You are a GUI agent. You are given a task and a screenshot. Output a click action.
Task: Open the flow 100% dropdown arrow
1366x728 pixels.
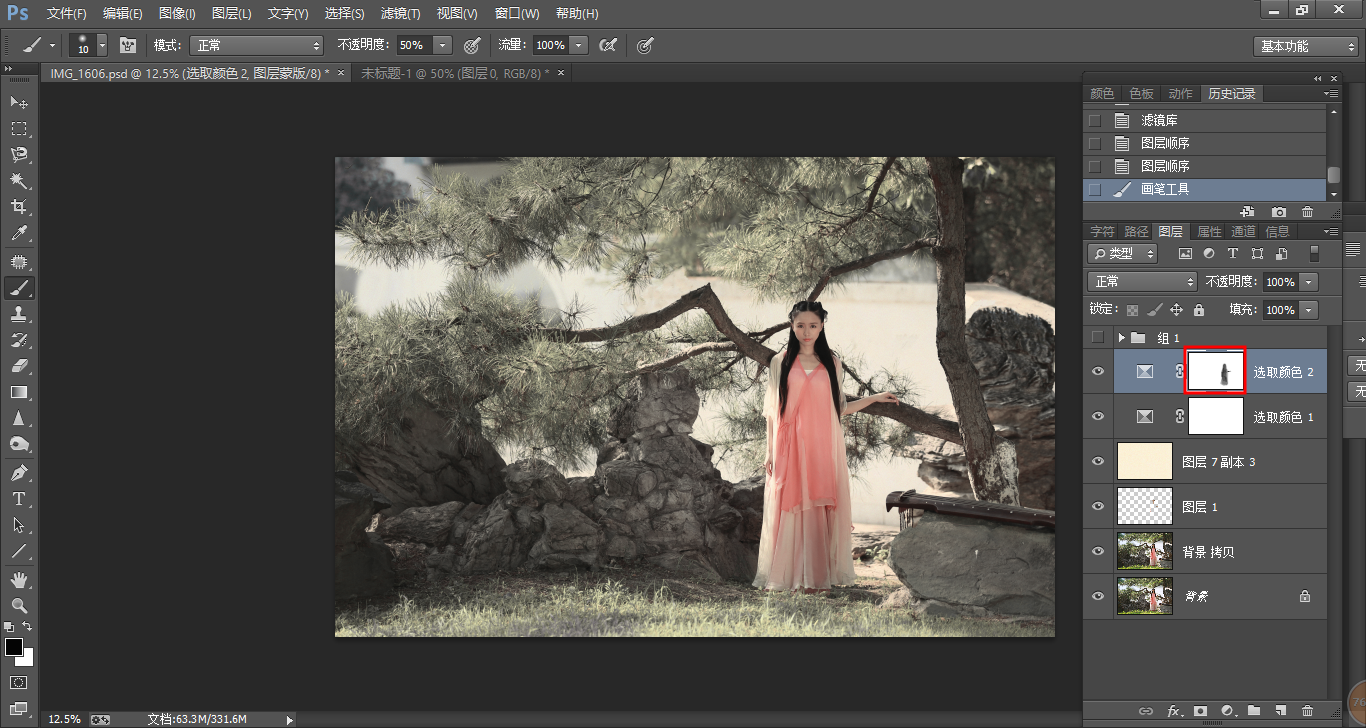point(580,45)
